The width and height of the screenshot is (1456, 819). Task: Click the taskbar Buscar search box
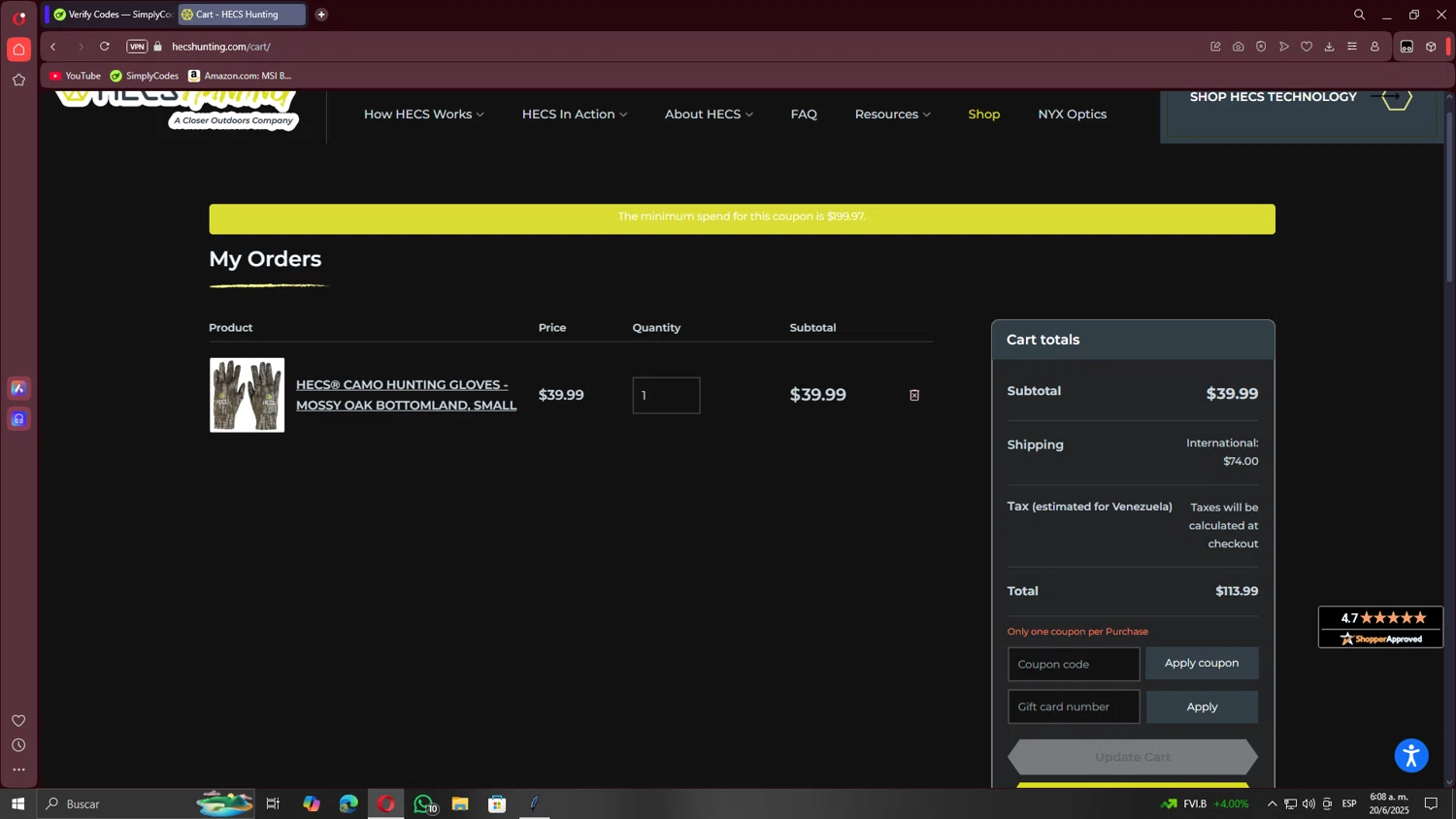pos(146,803)
